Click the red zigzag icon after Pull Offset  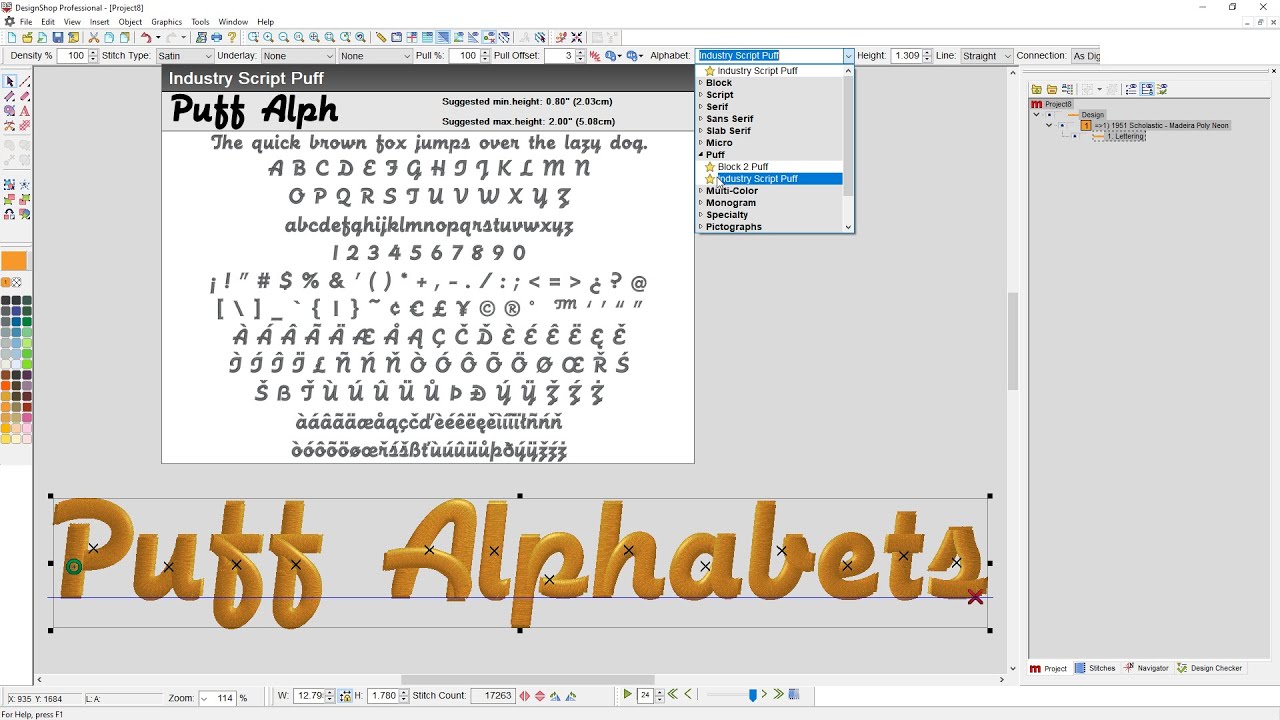coord(596,56)
